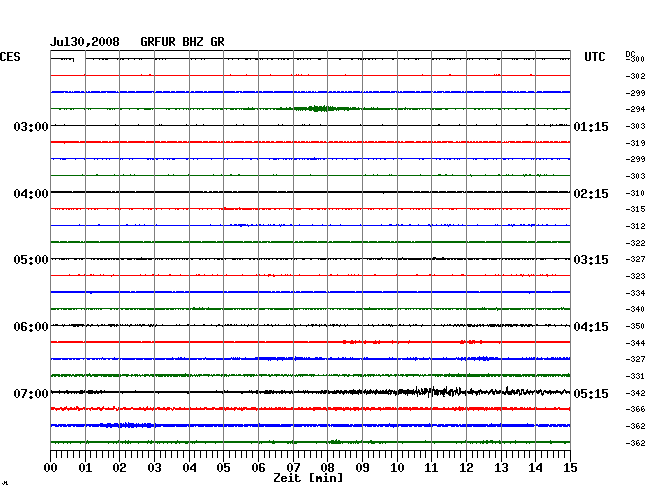Click the station label "GRFUR BHZ GR"
The width and height of the screenshot is (650, 494).
point(182,42)
